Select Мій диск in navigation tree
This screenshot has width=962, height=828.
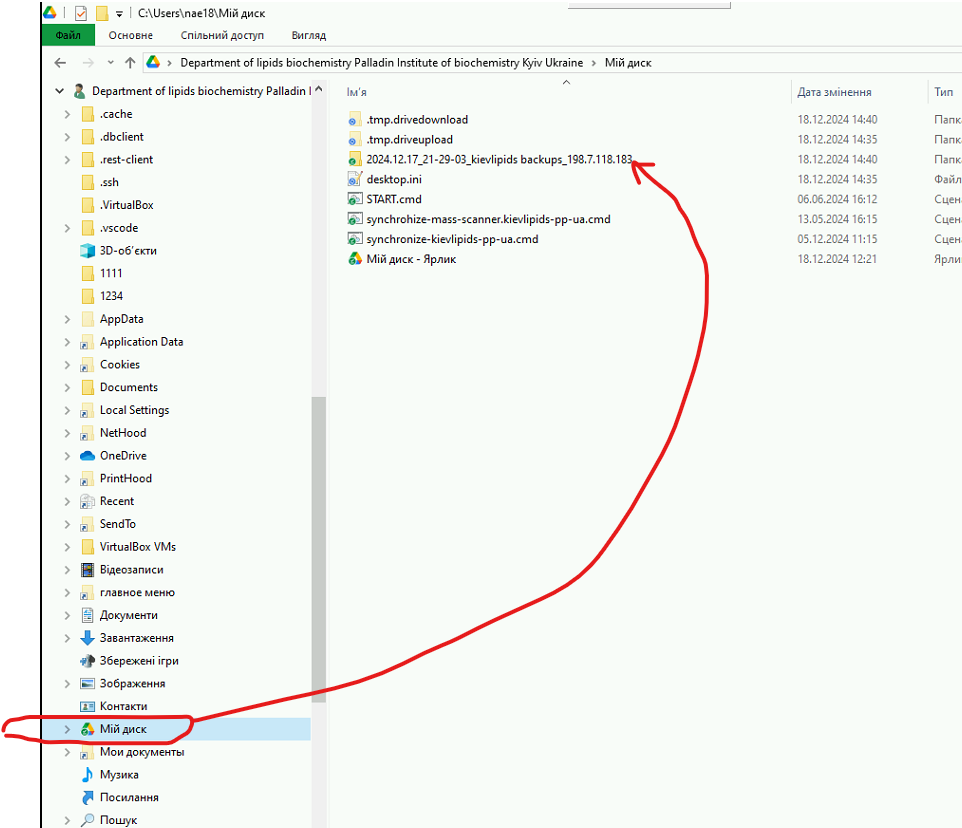coord(123,729)
